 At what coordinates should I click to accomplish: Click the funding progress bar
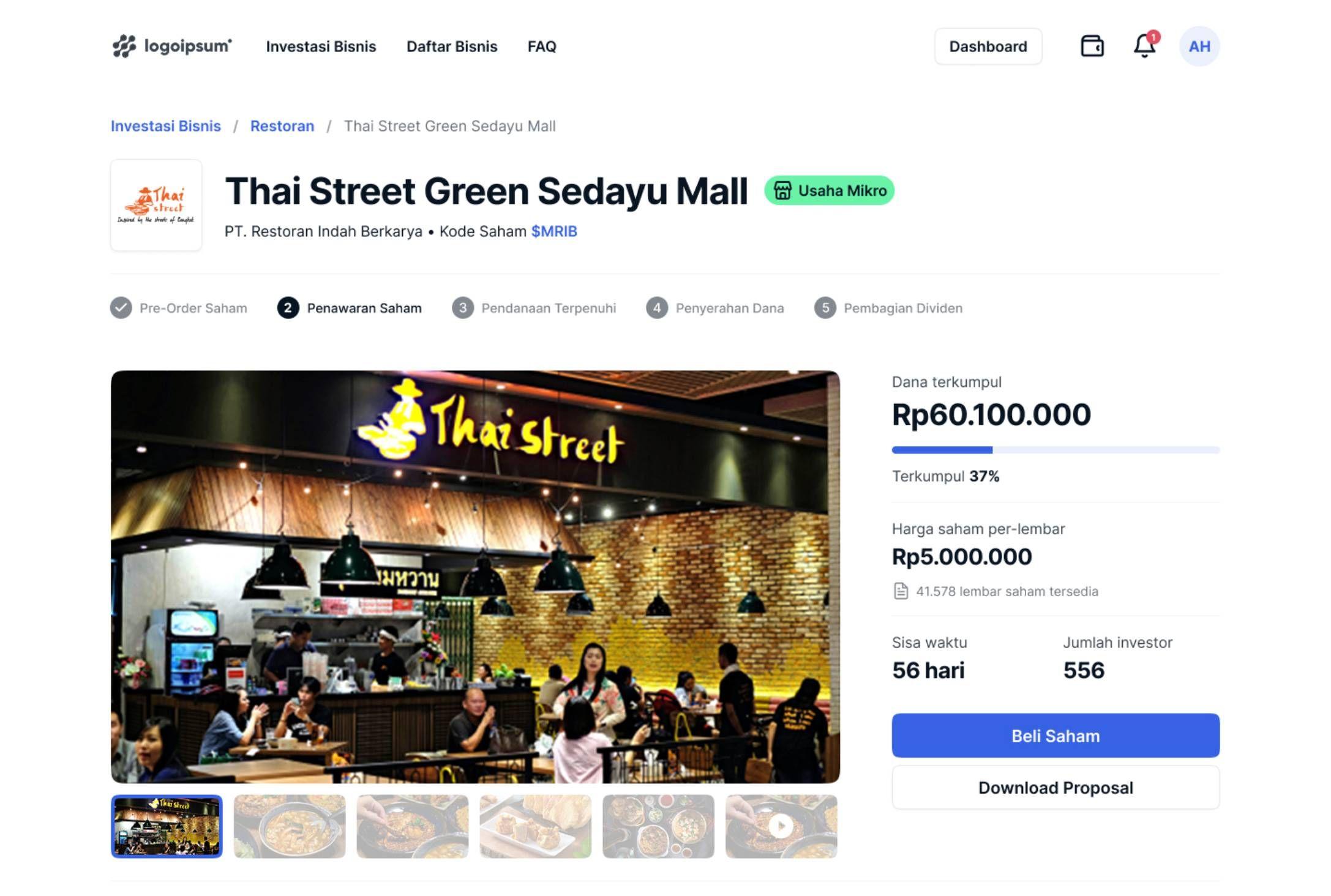tap(1055, 450)
